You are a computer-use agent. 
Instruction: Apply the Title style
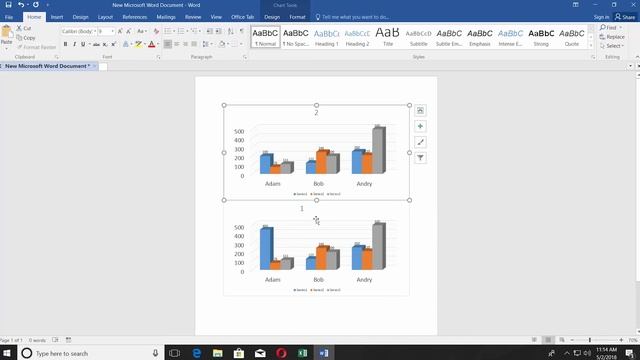click(388, 37)
